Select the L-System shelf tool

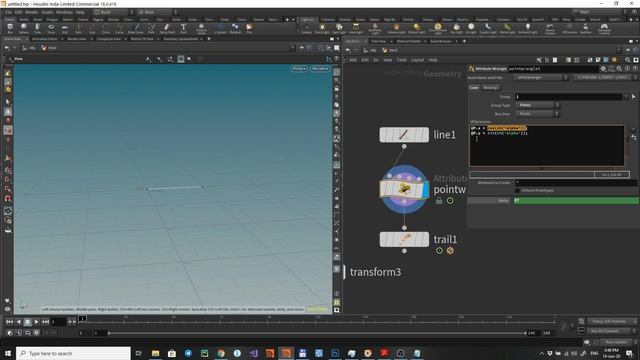pyautogui.click(x=220, y=28)
